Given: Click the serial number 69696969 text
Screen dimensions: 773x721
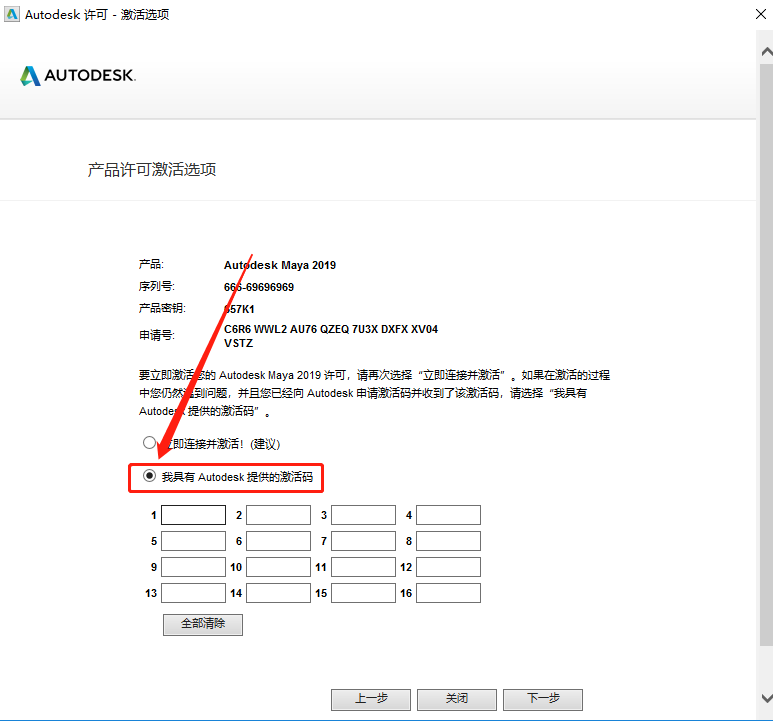Looking at the screenshot, I should (259, 287).
